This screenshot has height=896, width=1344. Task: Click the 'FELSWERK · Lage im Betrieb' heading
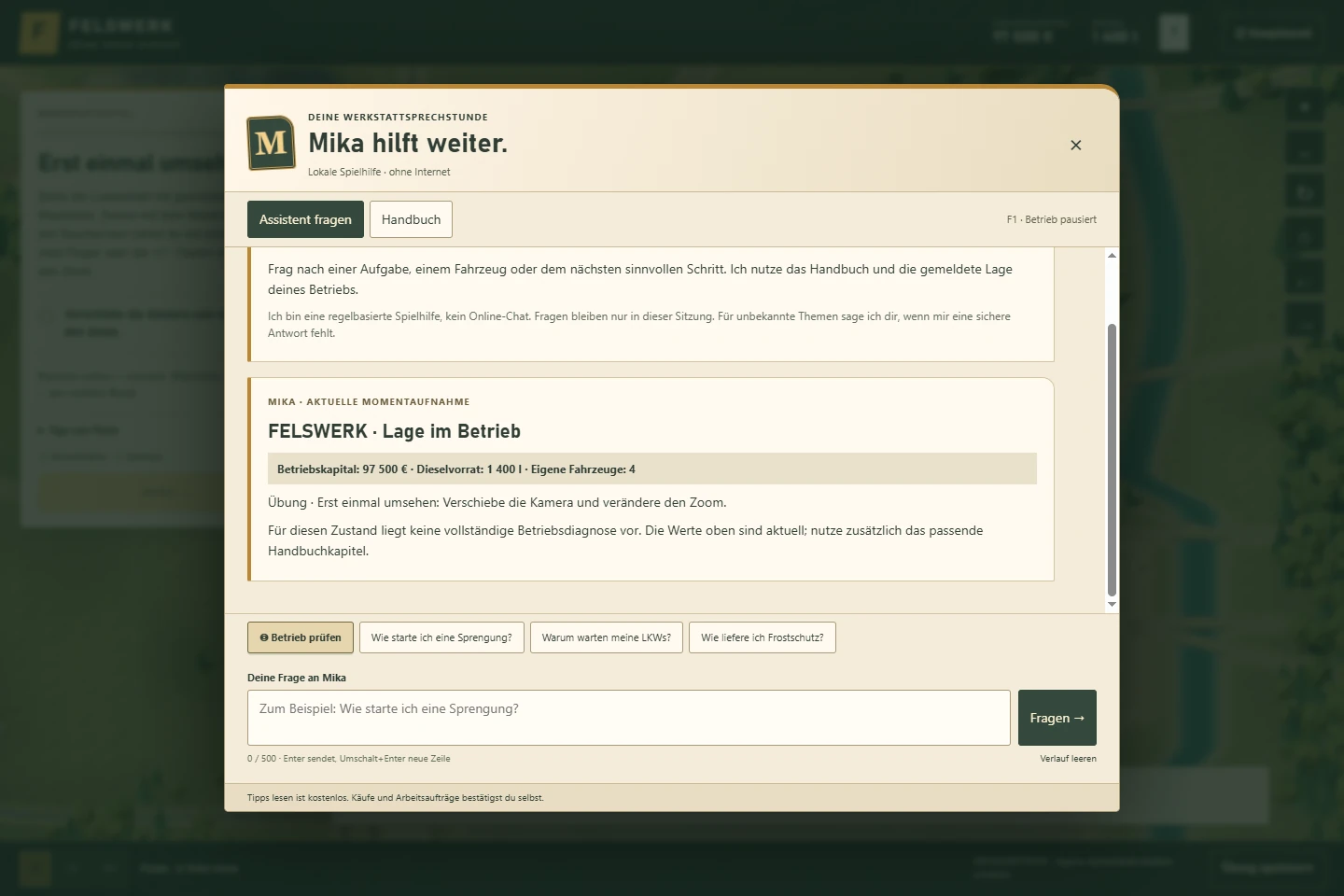(x=394, y=431)
